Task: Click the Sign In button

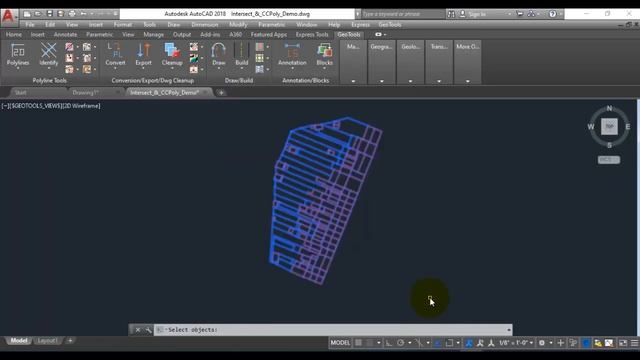Action: (x=478, y=14)
